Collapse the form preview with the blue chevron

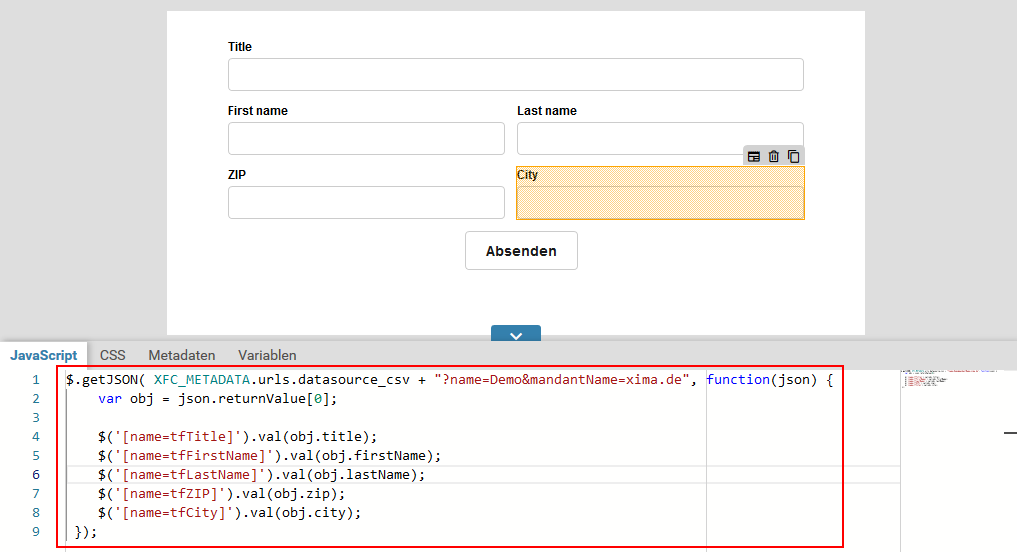click(x=516, y=335)
